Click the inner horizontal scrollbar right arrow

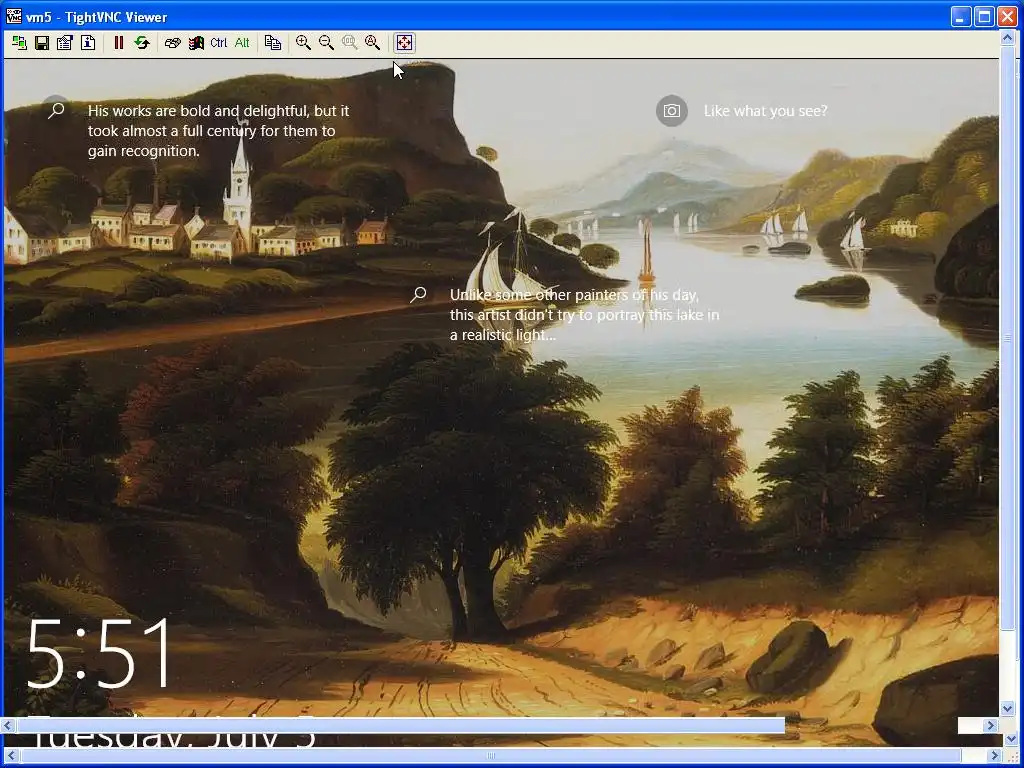coord(990,726)
